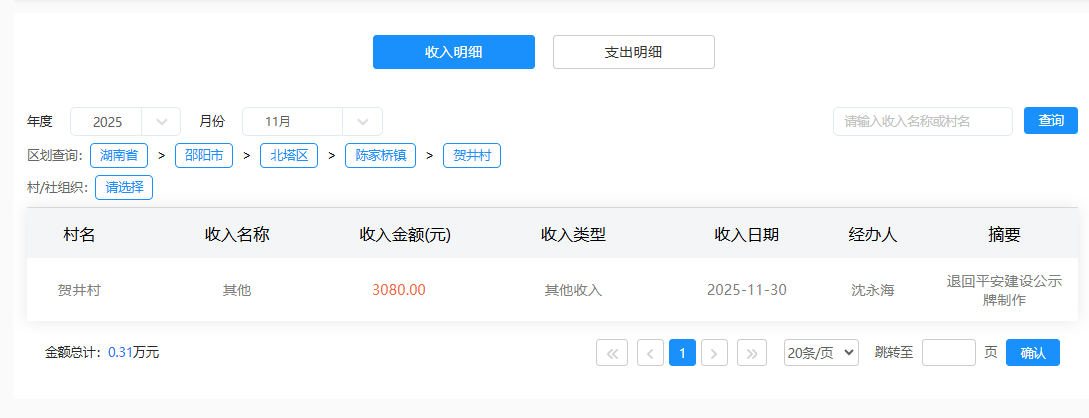Choose the 陈家桥镇 town tag
Image resolution: width=1089 pixels, height=418 pixels.
[x=380, y=156]
